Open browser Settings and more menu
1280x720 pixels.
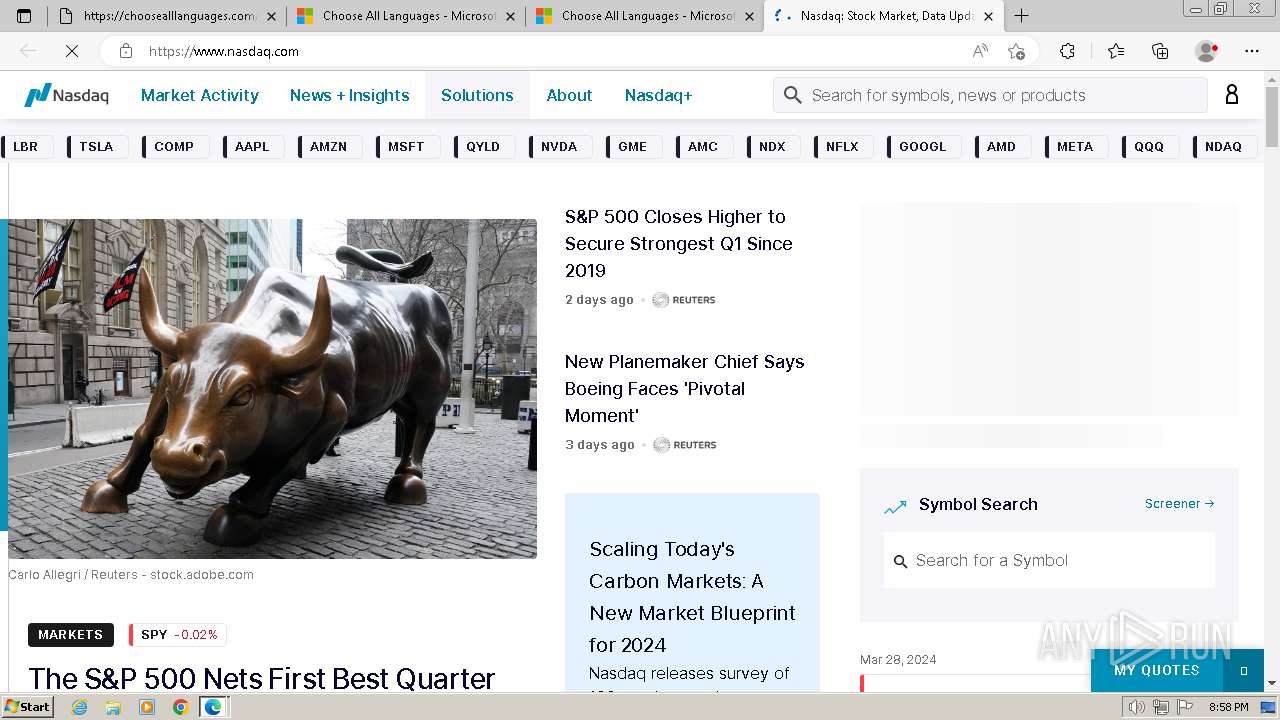coord(1252,51)
